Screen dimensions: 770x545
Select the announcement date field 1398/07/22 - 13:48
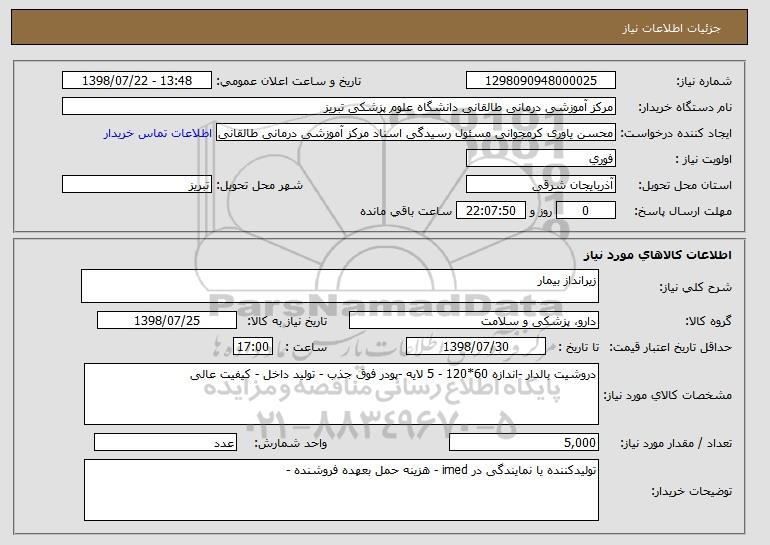(x=137, y=81)
